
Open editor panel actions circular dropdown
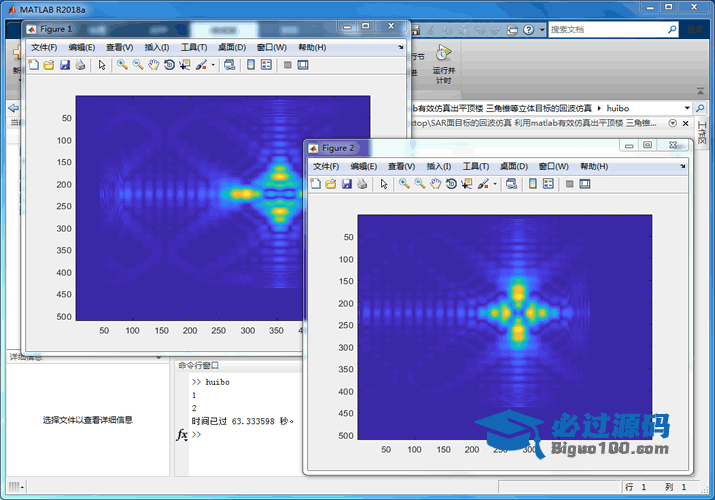coord(672,123)
